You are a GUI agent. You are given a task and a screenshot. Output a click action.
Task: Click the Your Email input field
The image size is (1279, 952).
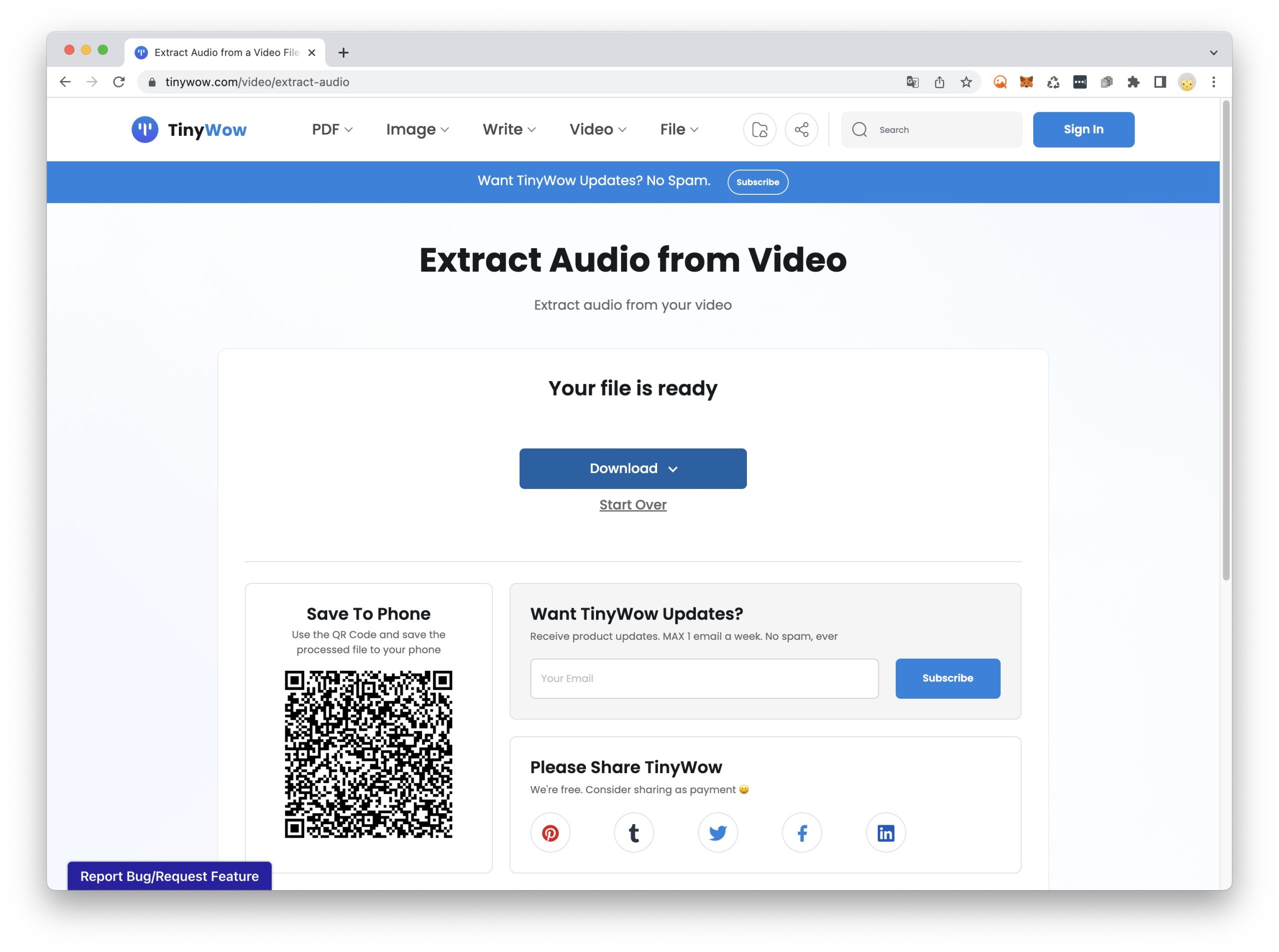point(704,678)
